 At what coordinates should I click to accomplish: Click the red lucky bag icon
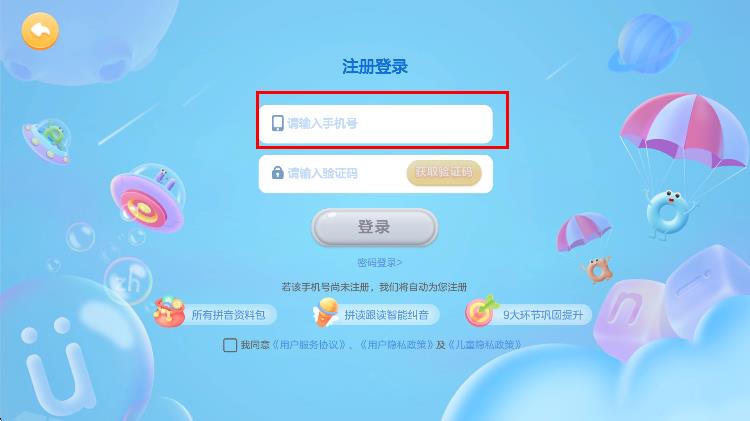[169, 312]
